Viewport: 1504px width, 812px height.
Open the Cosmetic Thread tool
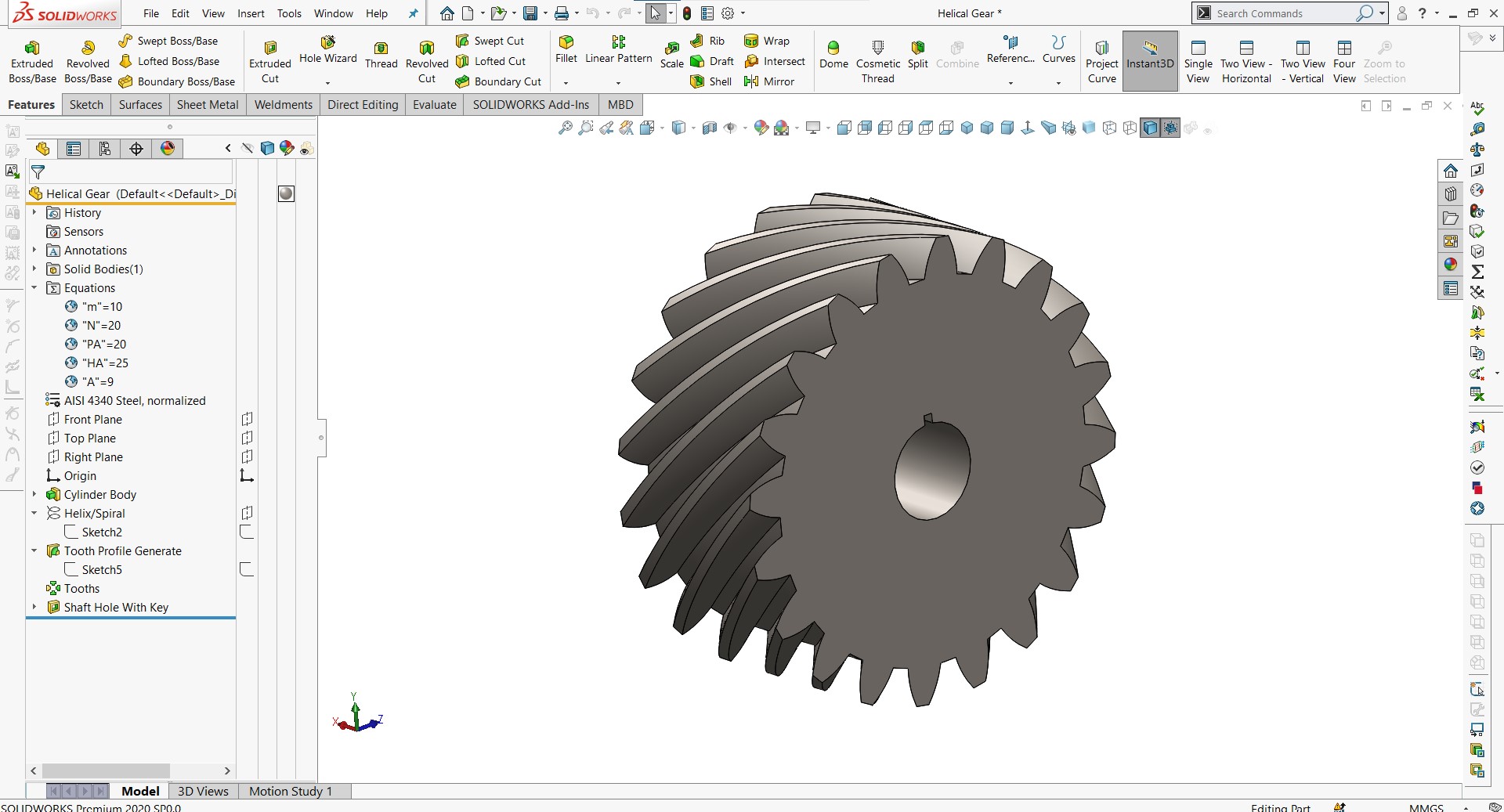878,62
